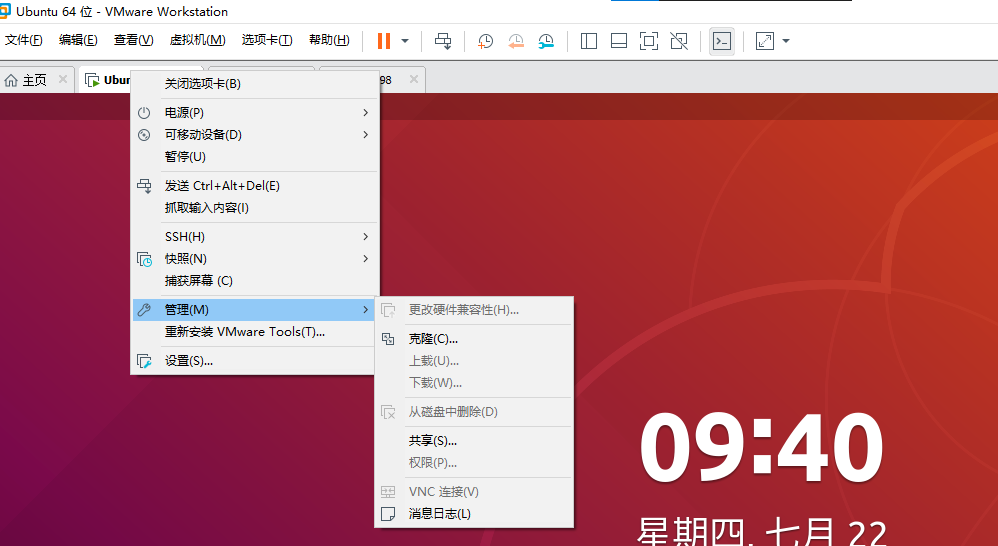Click the highlighted 管理(M) menu item
The height and width of the screenshot is (546, 998).
click(253, 310)
